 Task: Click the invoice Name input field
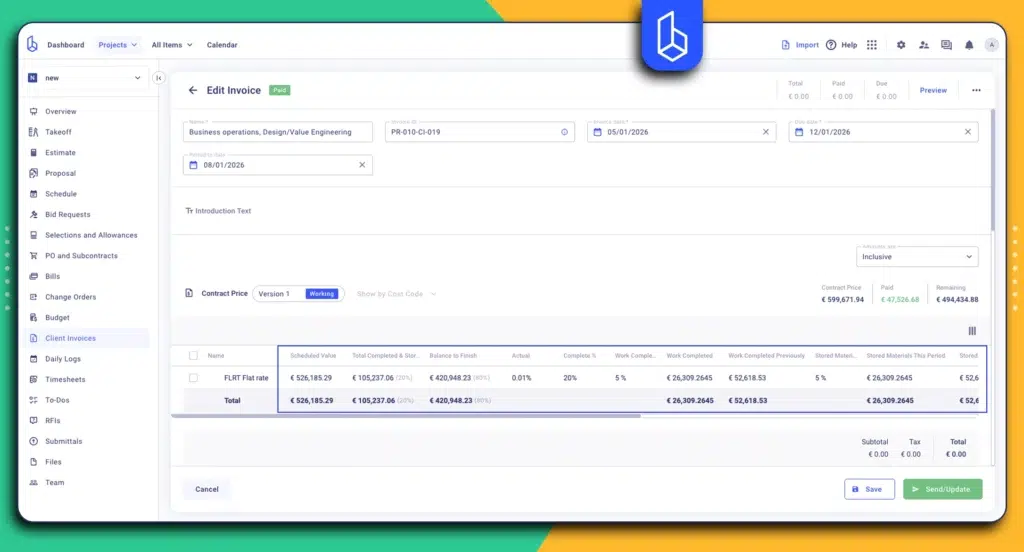coord(278,132)
